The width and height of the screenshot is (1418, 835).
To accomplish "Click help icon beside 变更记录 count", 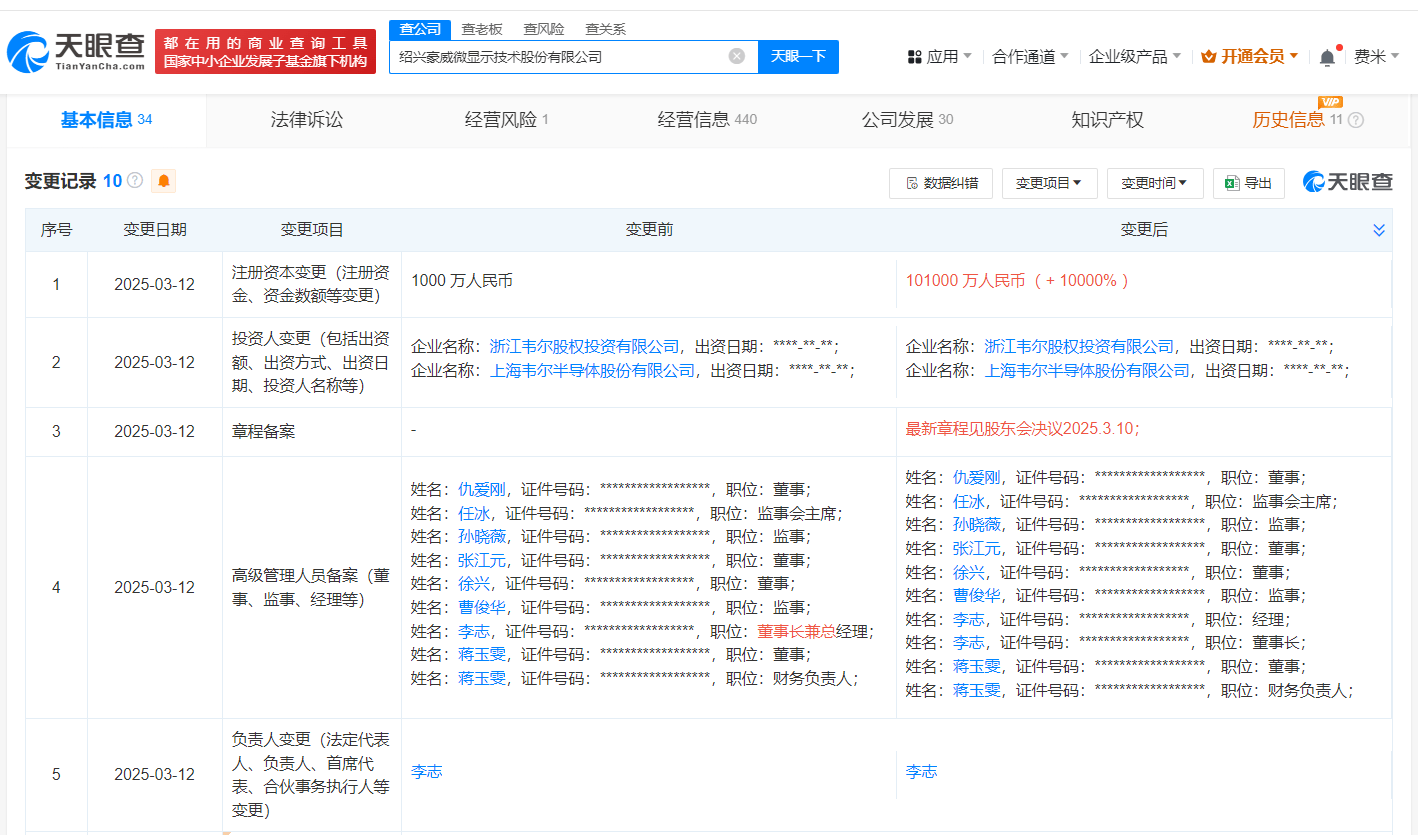I will [135, 181].
